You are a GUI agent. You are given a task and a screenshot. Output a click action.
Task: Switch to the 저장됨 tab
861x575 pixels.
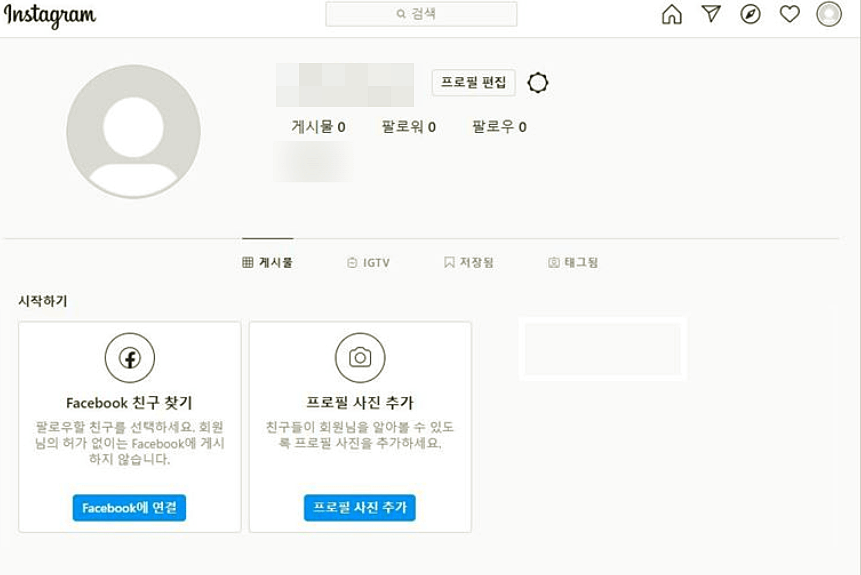click(x=468, y=263)
